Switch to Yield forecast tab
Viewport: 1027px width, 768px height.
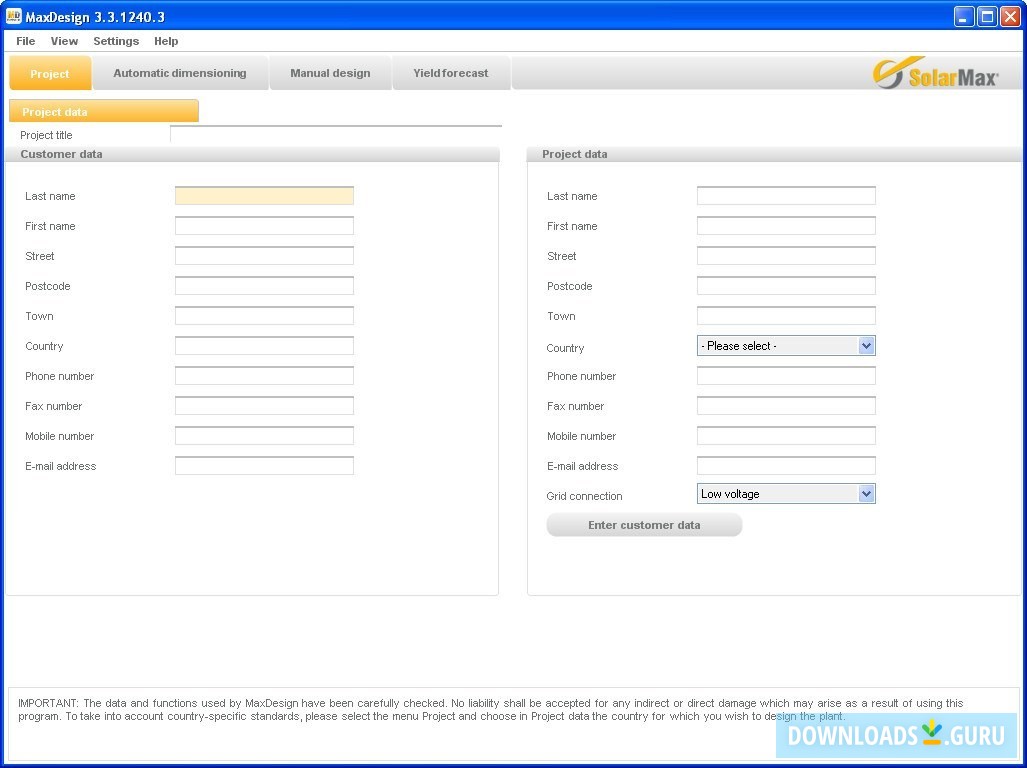click(451, 73)
